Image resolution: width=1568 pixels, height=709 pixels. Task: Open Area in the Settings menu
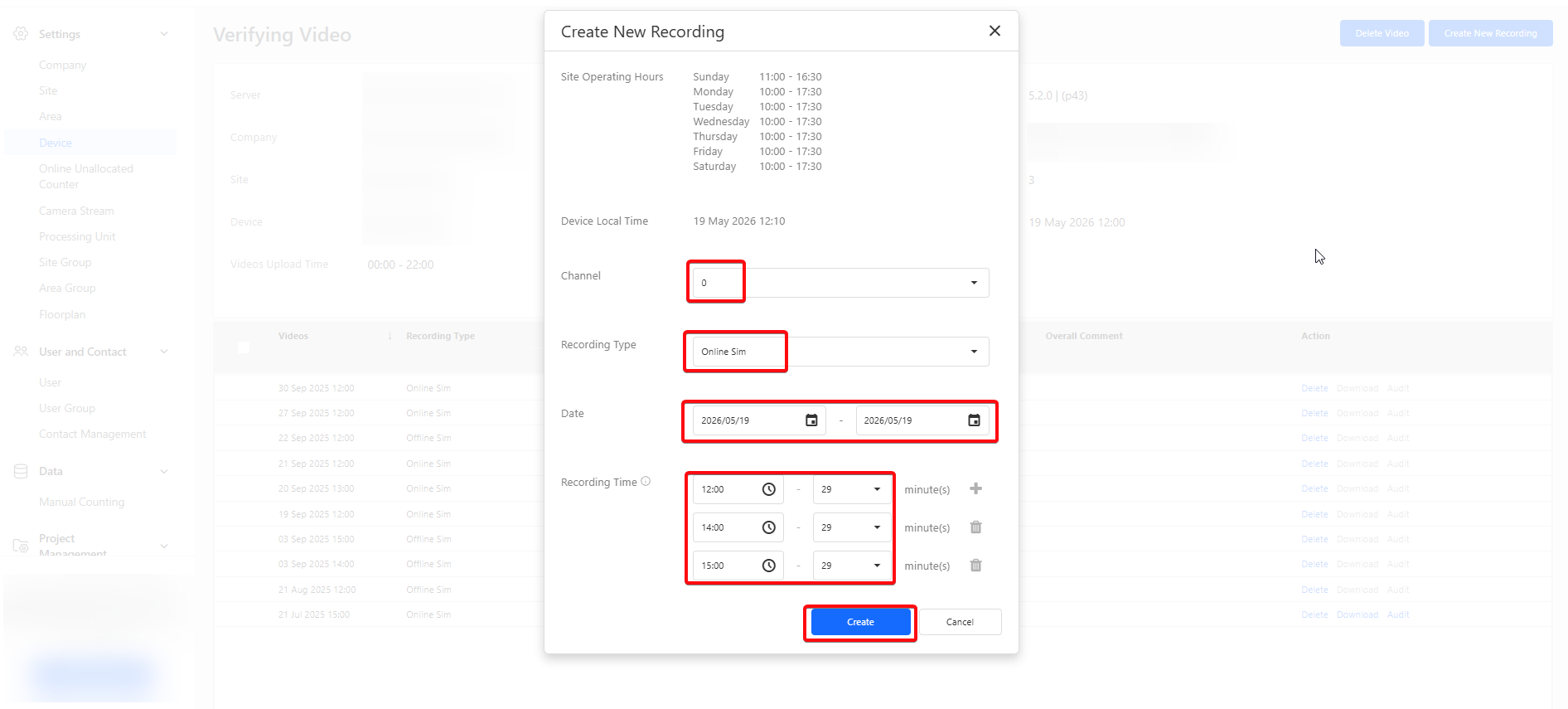pyautogui.click(x=50, y=116)
